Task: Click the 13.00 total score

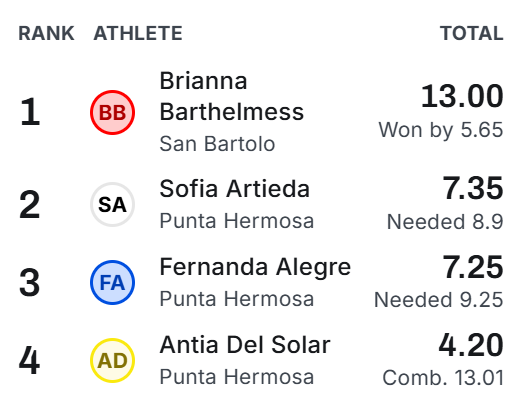Action: point(462,96)
